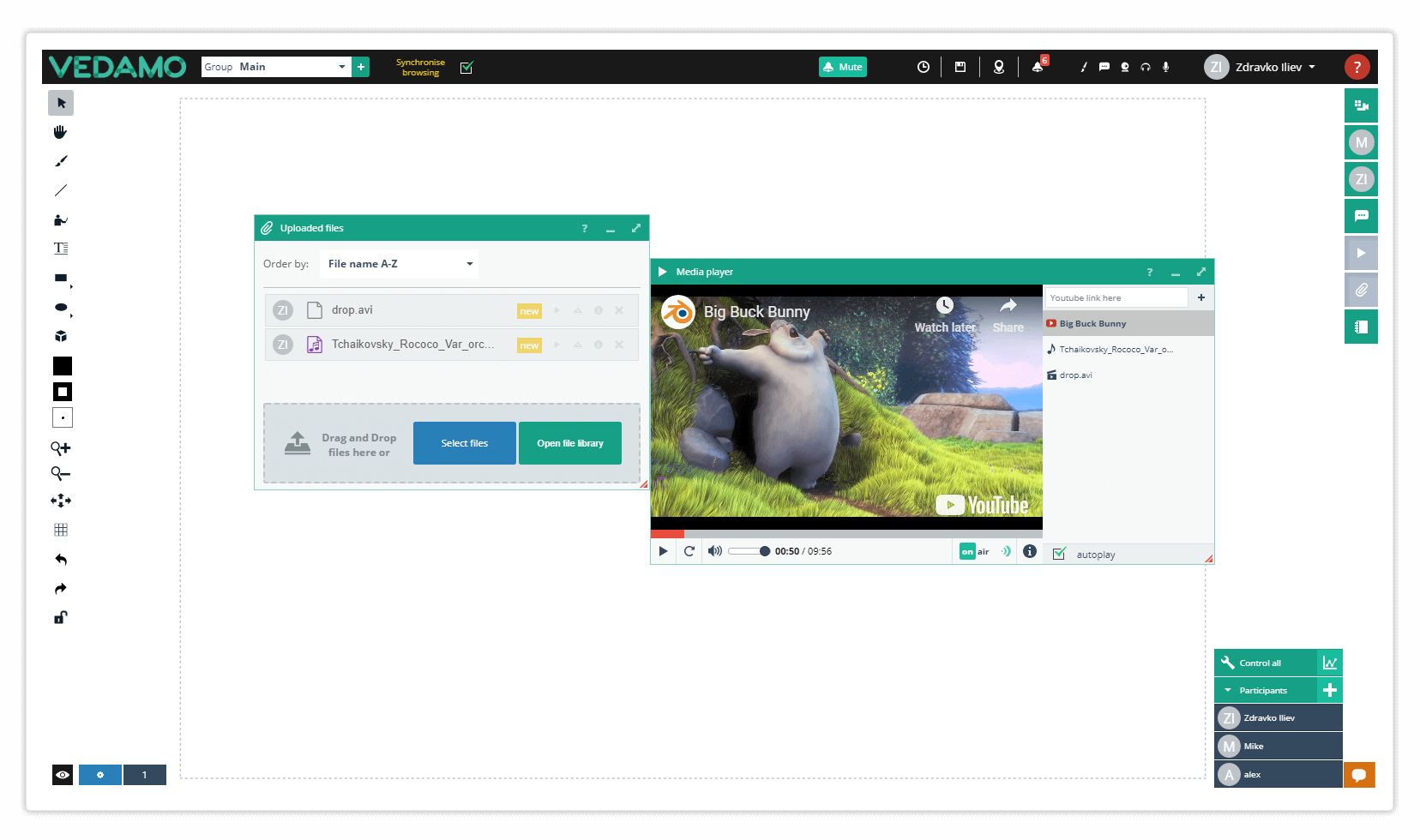Click participant alex in the list
This screenshot has width=1420, height=840.
pos(1279,774)
